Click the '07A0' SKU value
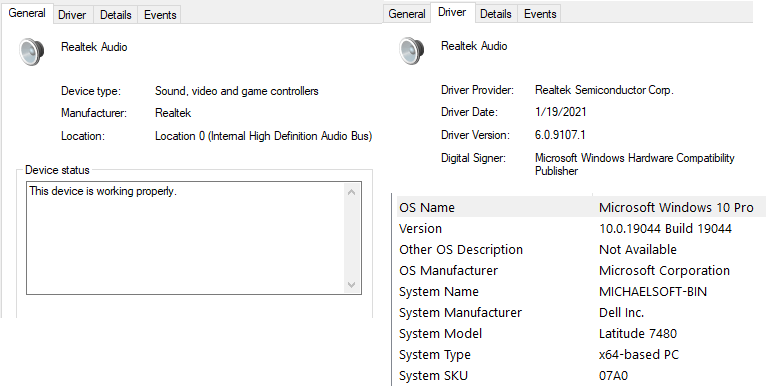This screenshot has height=386, width=766. (613, 375)
